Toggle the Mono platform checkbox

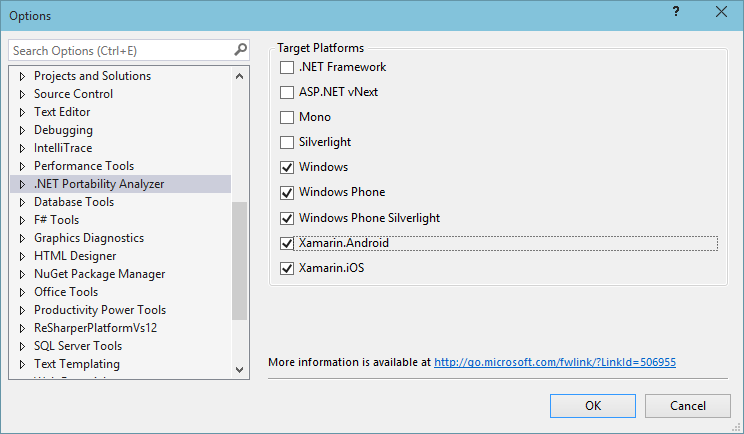pyautogui.click(x=288, y=118)
